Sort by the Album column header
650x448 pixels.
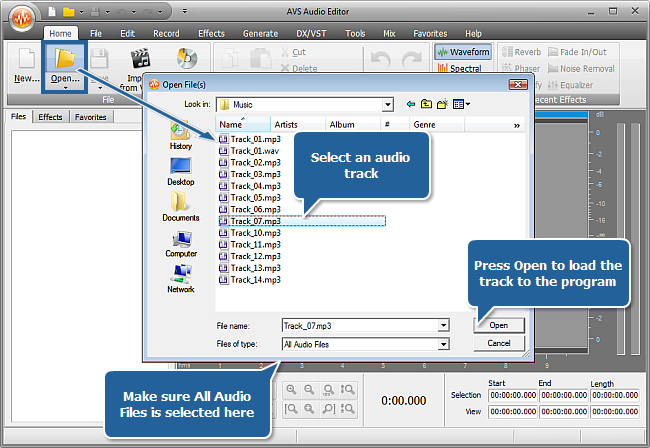[353, 124]
